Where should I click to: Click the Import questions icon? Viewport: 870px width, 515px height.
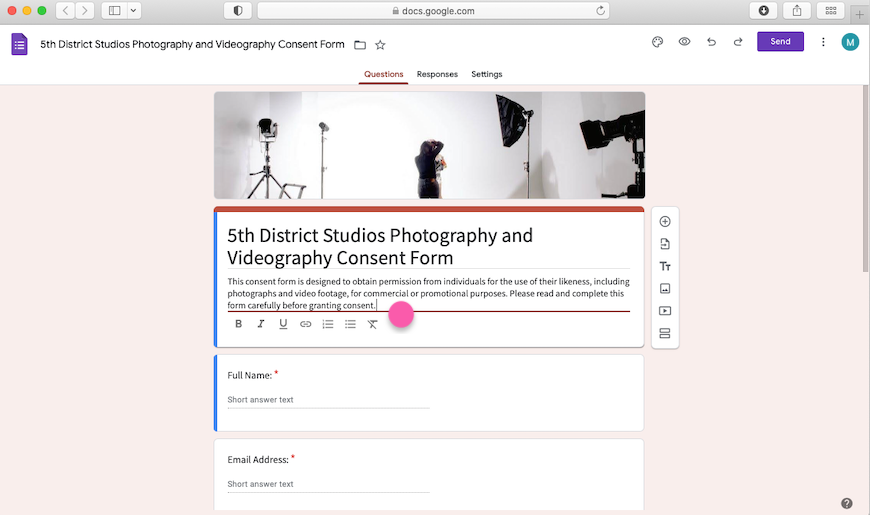point(665,244)
